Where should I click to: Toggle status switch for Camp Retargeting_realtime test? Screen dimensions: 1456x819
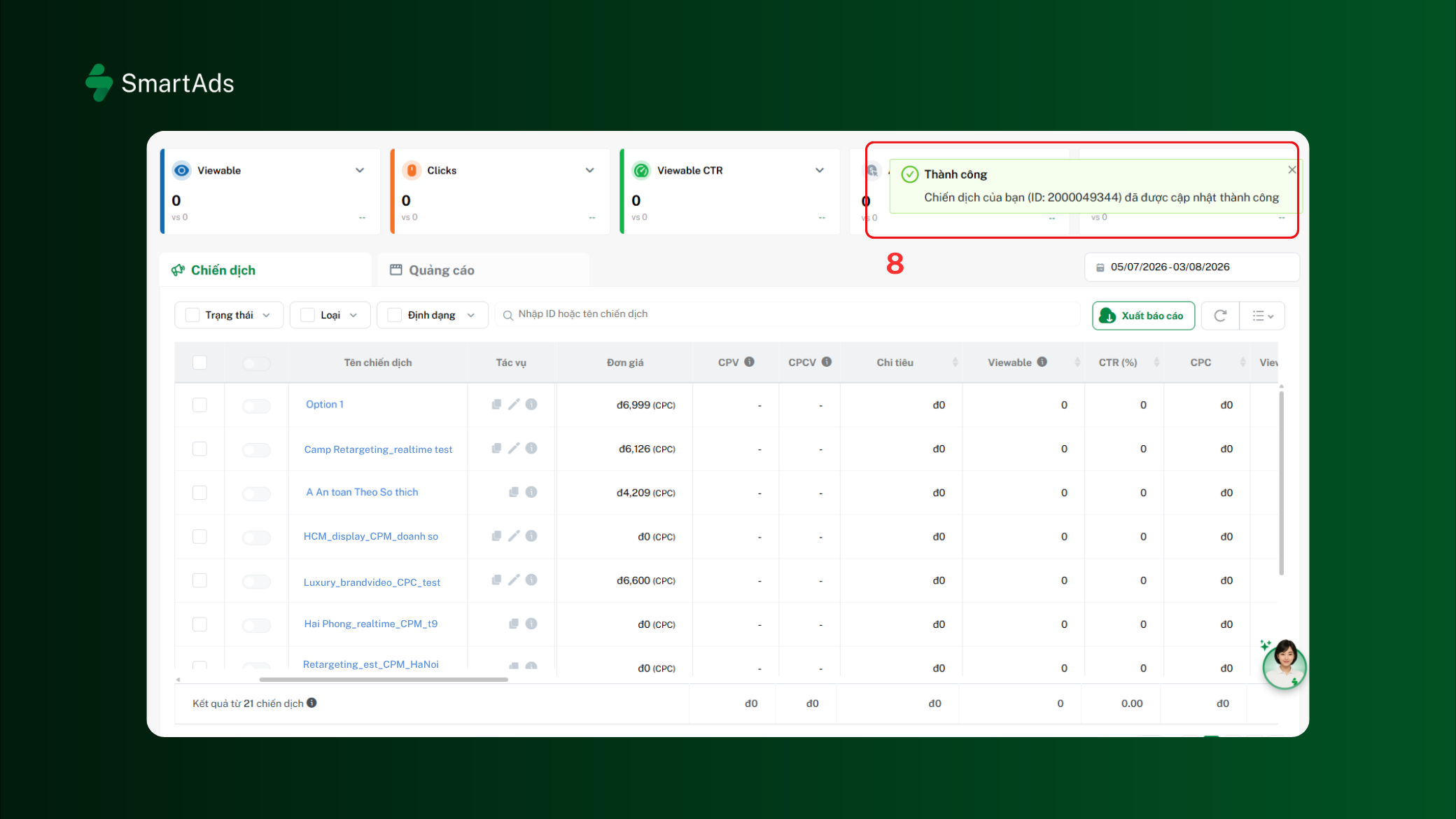(x=256, y=449)
